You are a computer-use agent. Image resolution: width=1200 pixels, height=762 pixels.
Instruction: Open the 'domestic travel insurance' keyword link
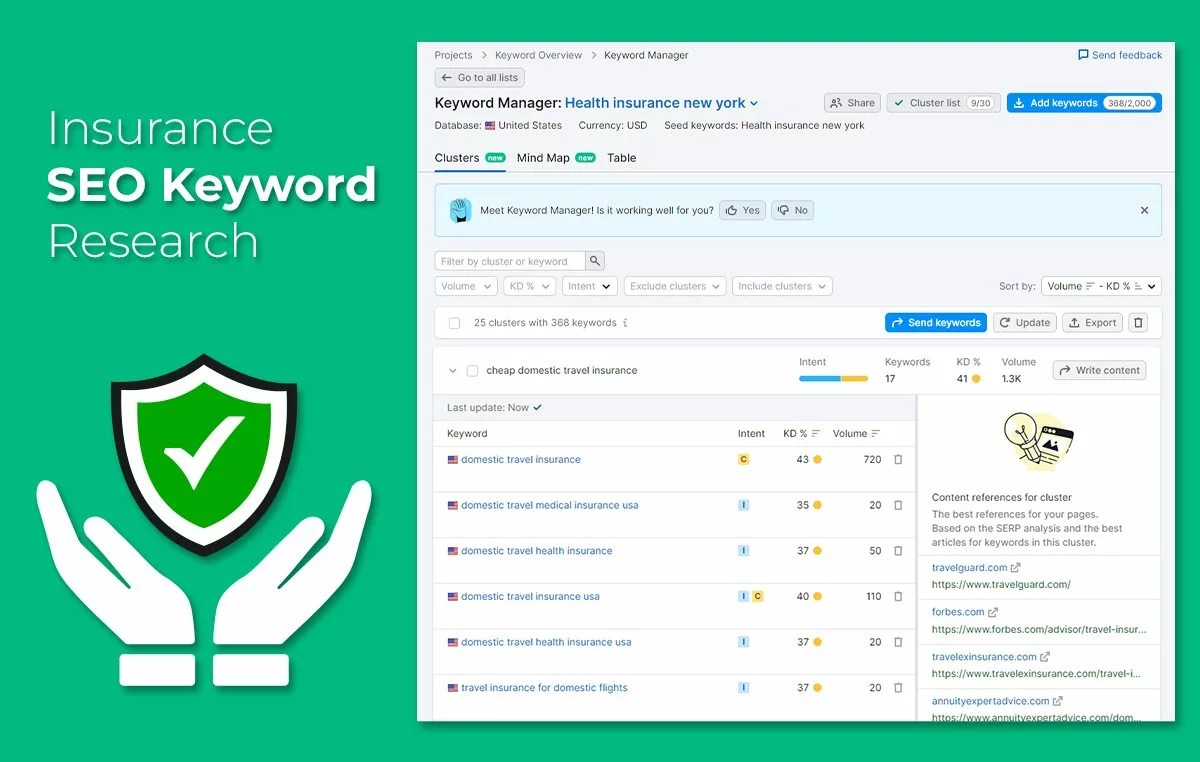tap(521, 460)
